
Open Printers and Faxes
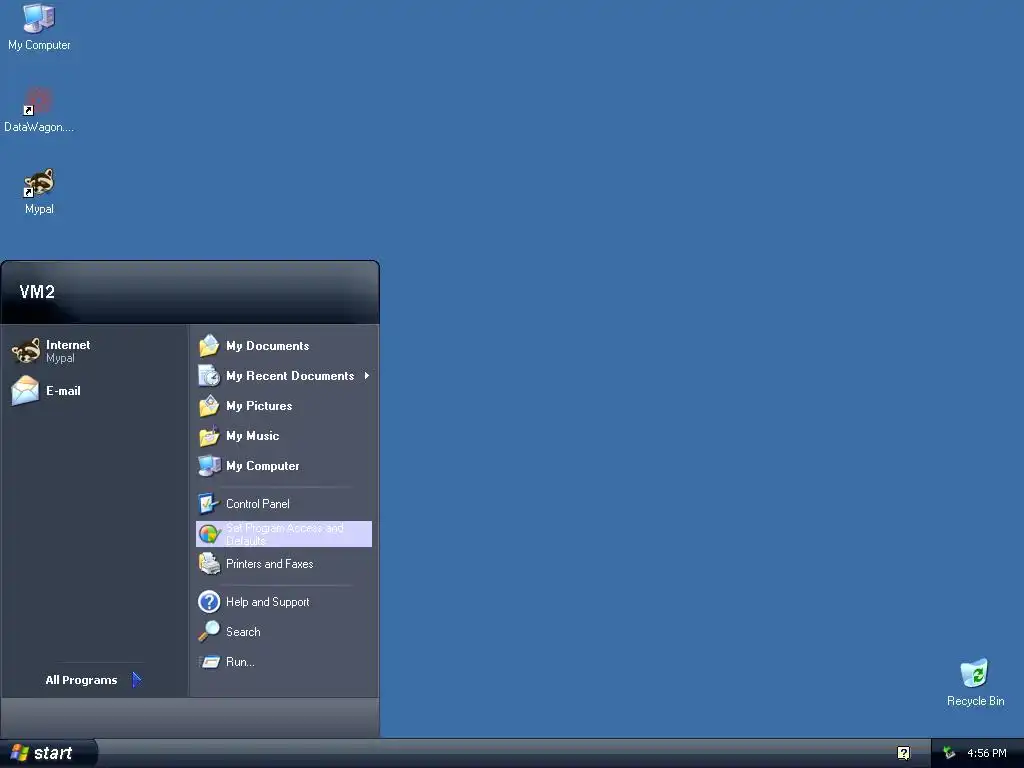point(284,564)
